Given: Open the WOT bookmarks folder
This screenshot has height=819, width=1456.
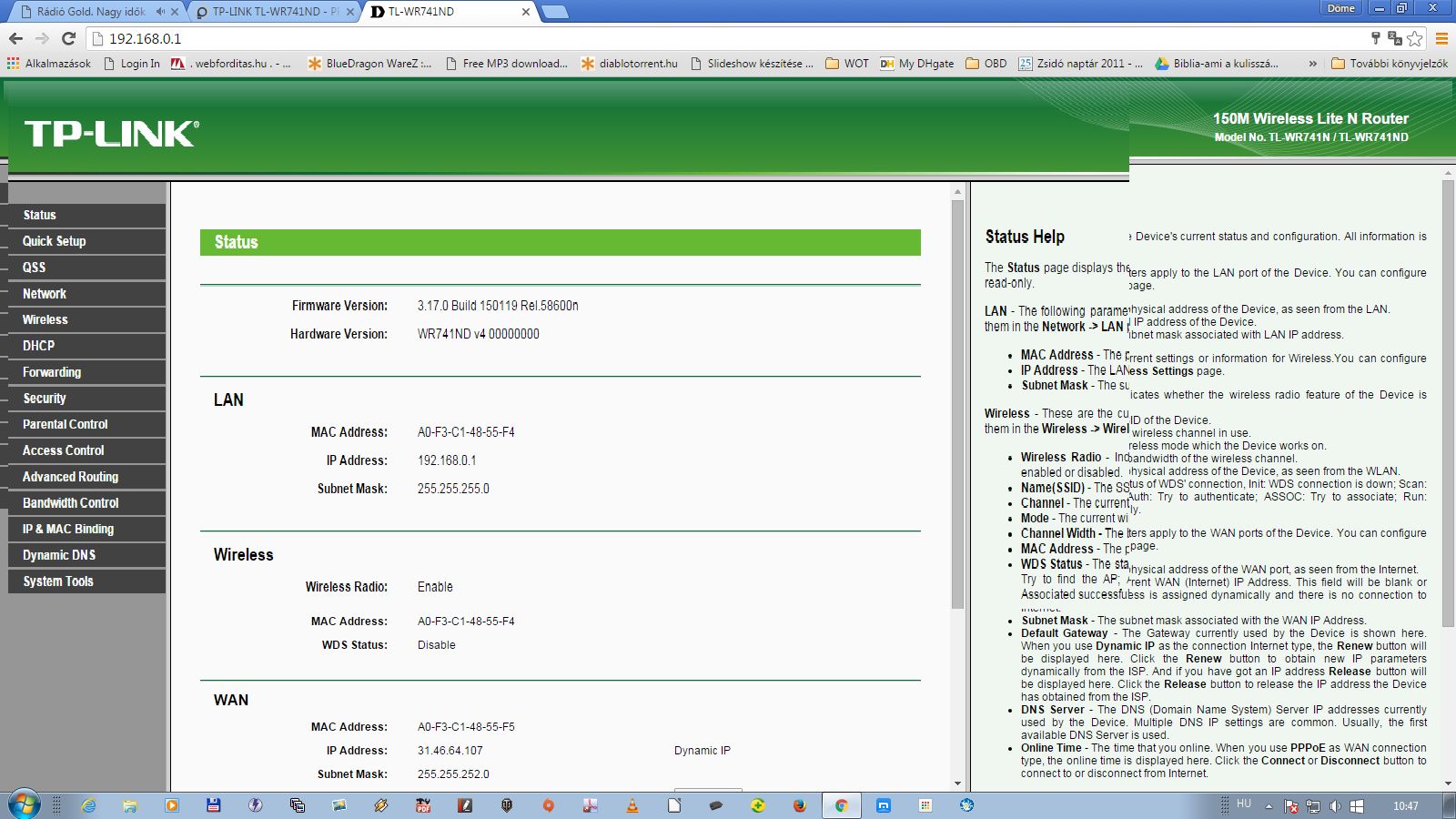Looking at the screenshot, I should (847, 64).
